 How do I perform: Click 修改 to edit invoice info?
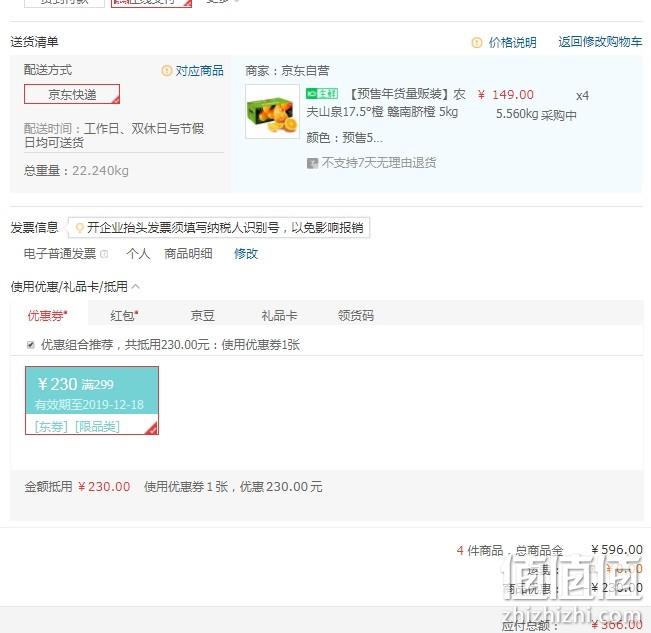point(246,253)
